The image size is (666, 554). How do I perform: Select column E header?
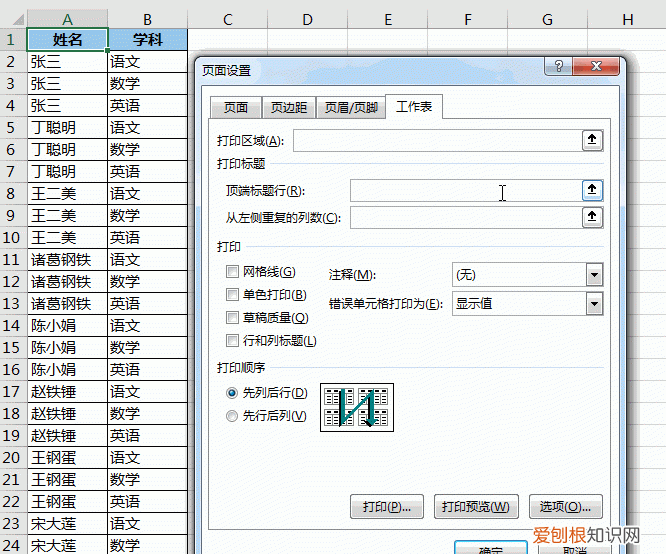point(388,20)
